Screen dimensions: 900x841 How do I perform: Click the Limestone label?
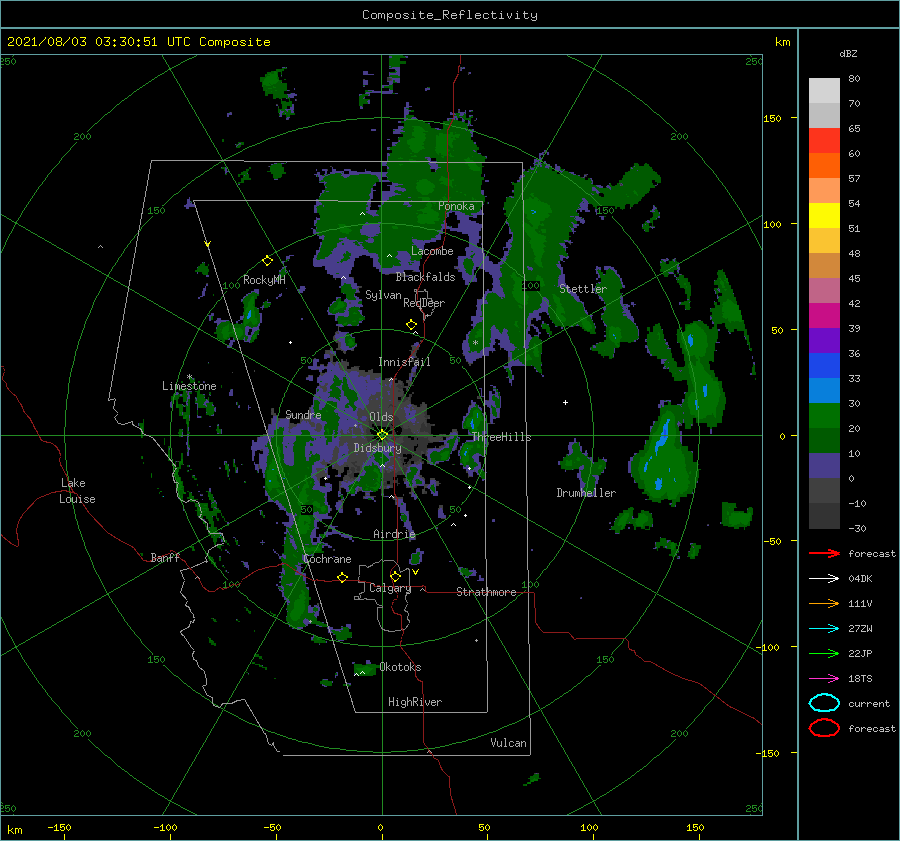coord(189,386)
